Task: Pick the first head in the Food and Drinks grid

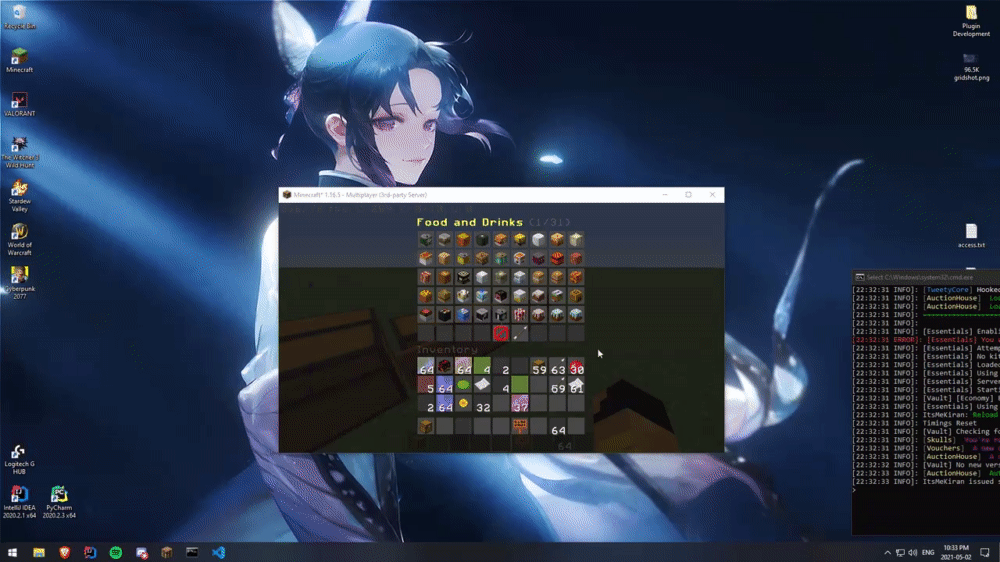Action: pos(425,239)
